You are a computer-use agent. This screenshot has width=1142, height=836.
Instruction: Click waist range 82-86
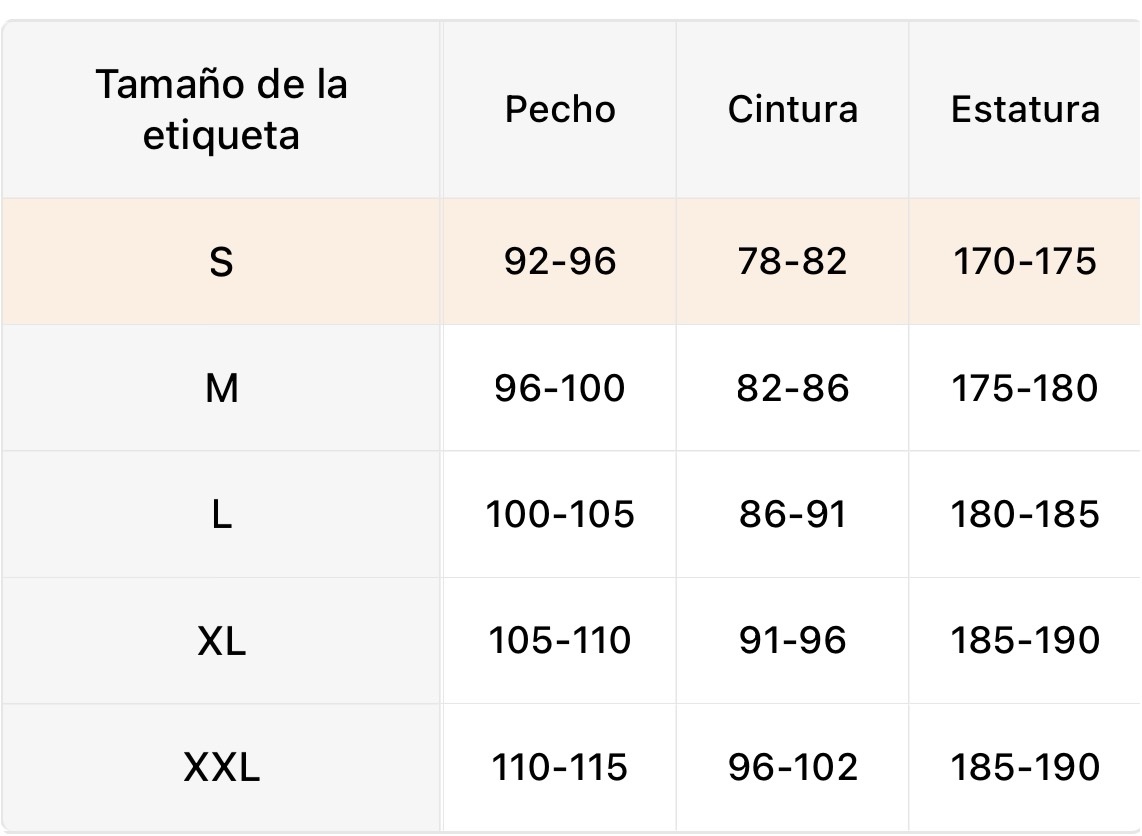(x=792, y=388)
